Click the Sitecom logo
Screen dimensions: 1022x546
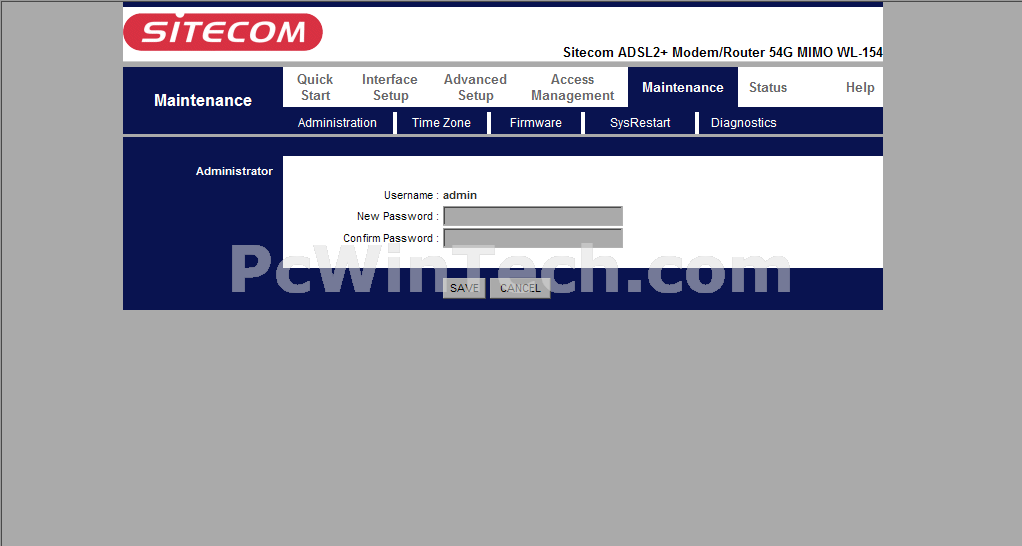tap(223, 31)
